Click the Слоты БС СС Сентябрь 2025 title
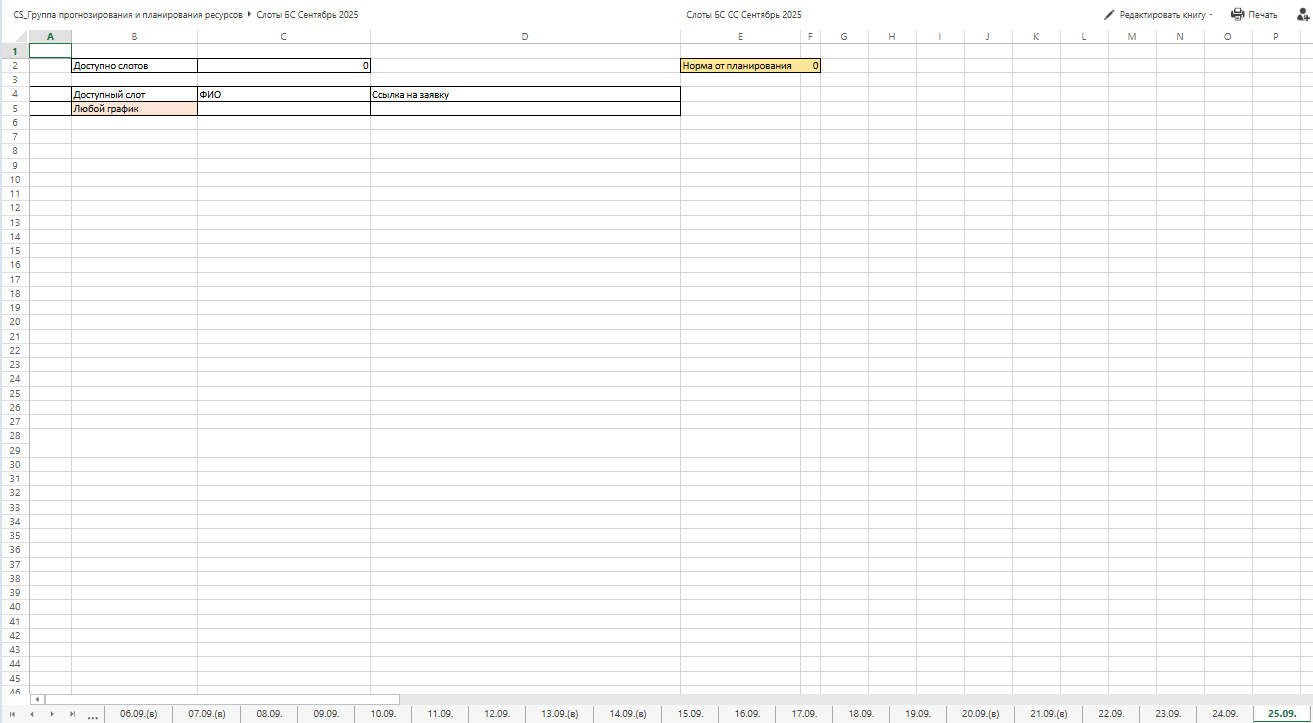 pos(744,15)
